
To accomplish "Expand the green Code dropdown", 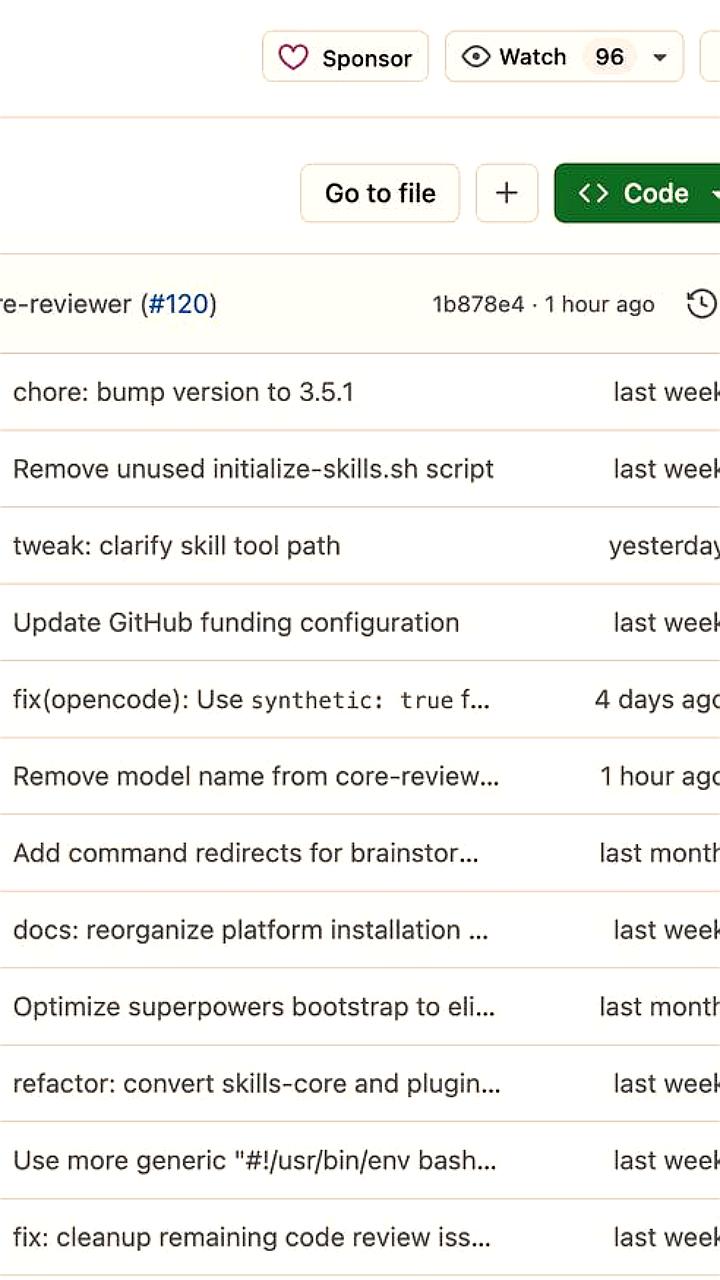I will click(714, 193).
